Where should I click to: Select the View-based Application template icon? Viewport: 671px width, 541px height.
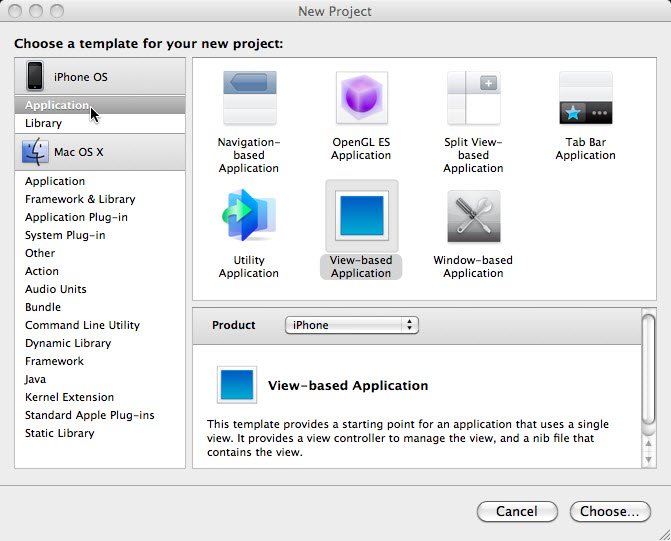pyautogui.click(x=362, y=216)
